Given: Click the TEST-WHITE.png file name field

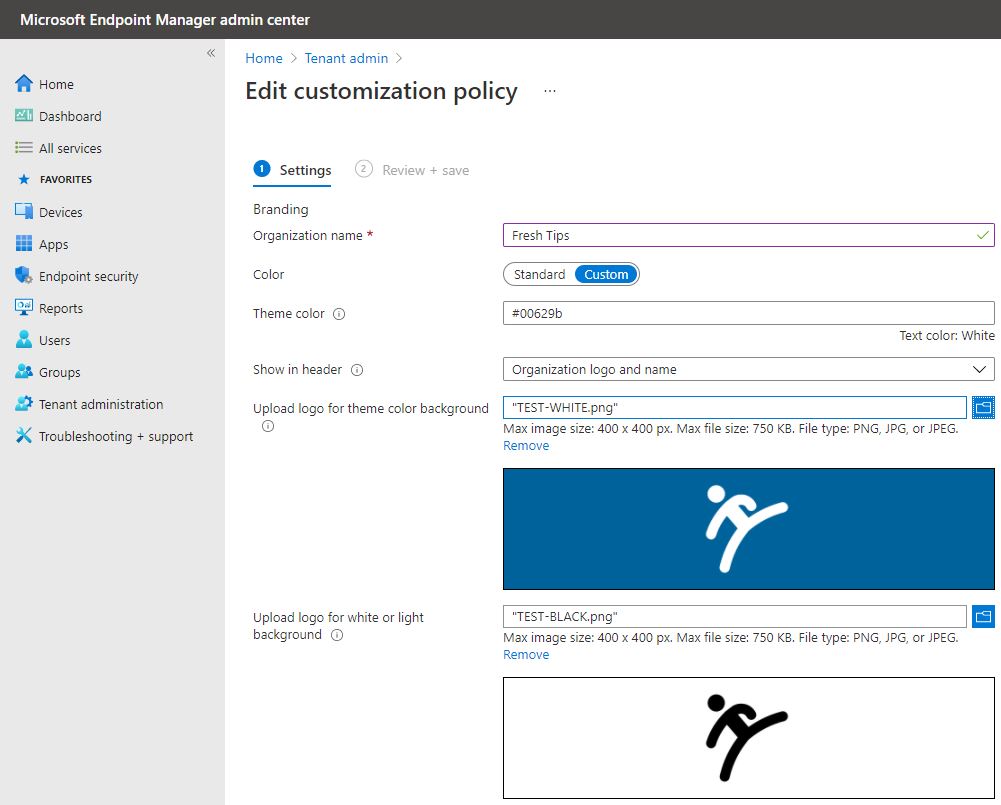Looking at the screenshot, I should [x=734, y=407].
